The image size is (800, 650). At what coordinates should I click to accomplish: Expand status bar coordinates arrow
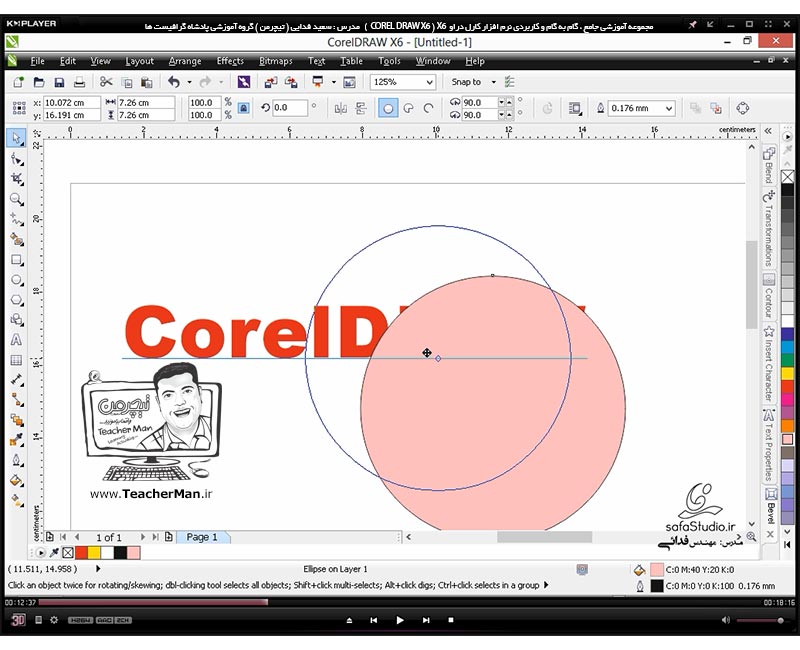click(98, 568)
